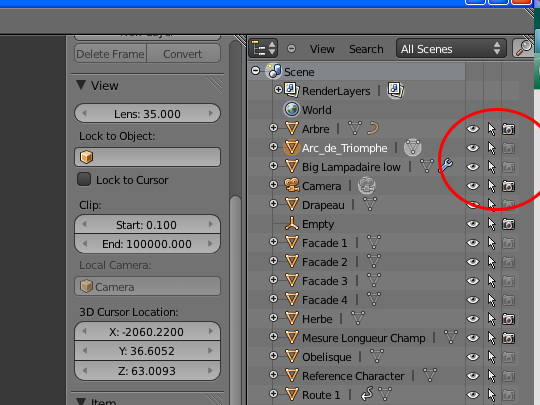Click the Lens 35.000 value slider

coord(147,113)
